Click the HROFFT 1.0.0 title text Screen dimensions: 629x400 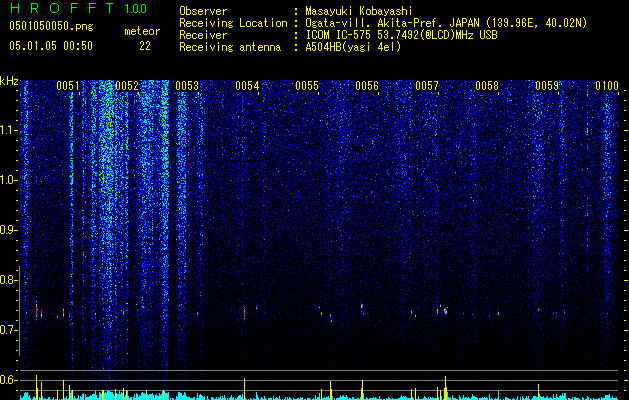coord(78,8)
